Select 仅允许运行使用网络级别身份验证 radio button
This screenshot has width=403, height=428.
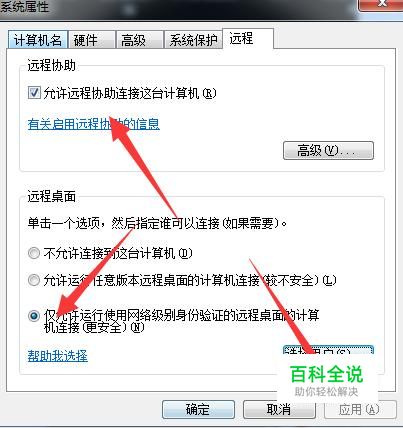(x=34, y=316)
